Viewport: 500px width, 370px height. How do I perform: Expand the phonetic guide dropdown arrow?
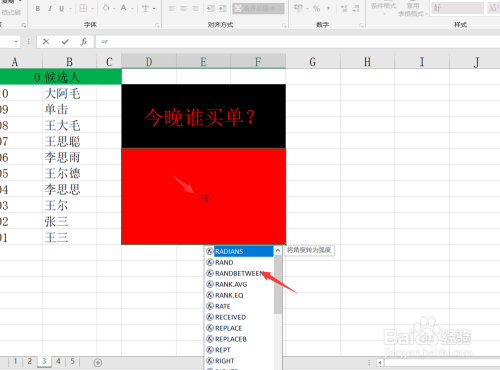[x=154, y=9]
